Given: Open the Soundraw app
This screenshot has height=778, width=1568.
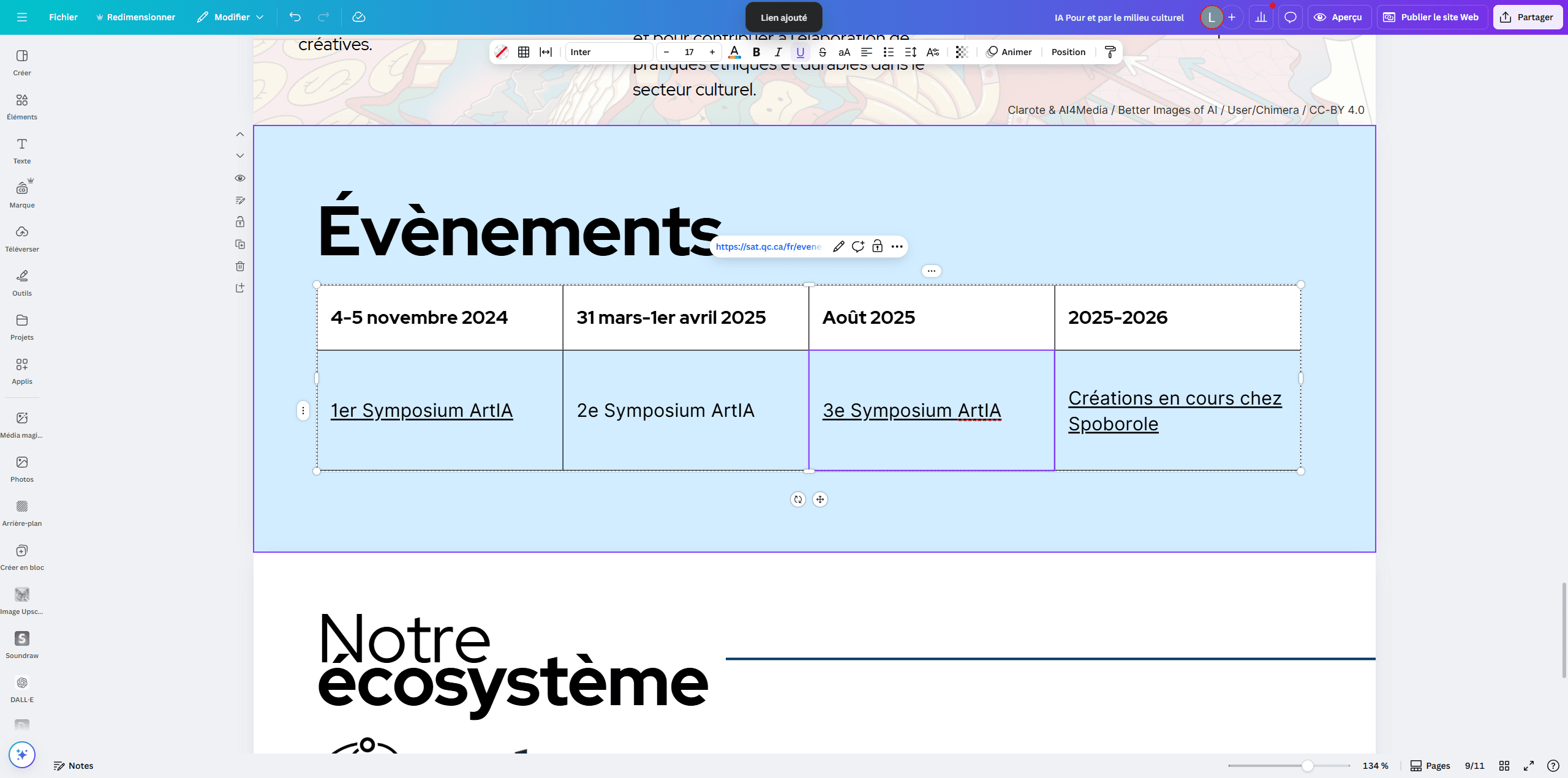Looking at the screenshot, I should pos(22,645).
